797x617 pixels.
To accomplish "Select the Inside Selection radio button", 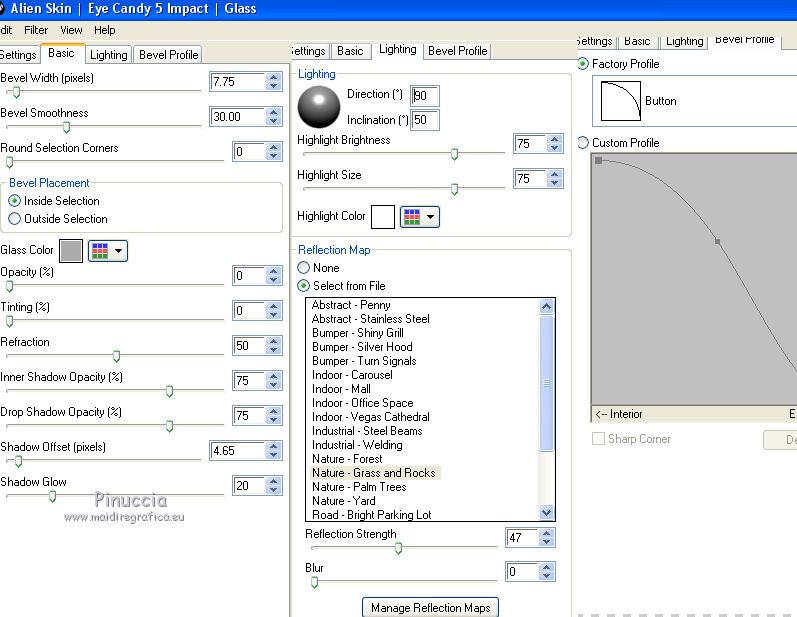I will (x=14, y=201).
